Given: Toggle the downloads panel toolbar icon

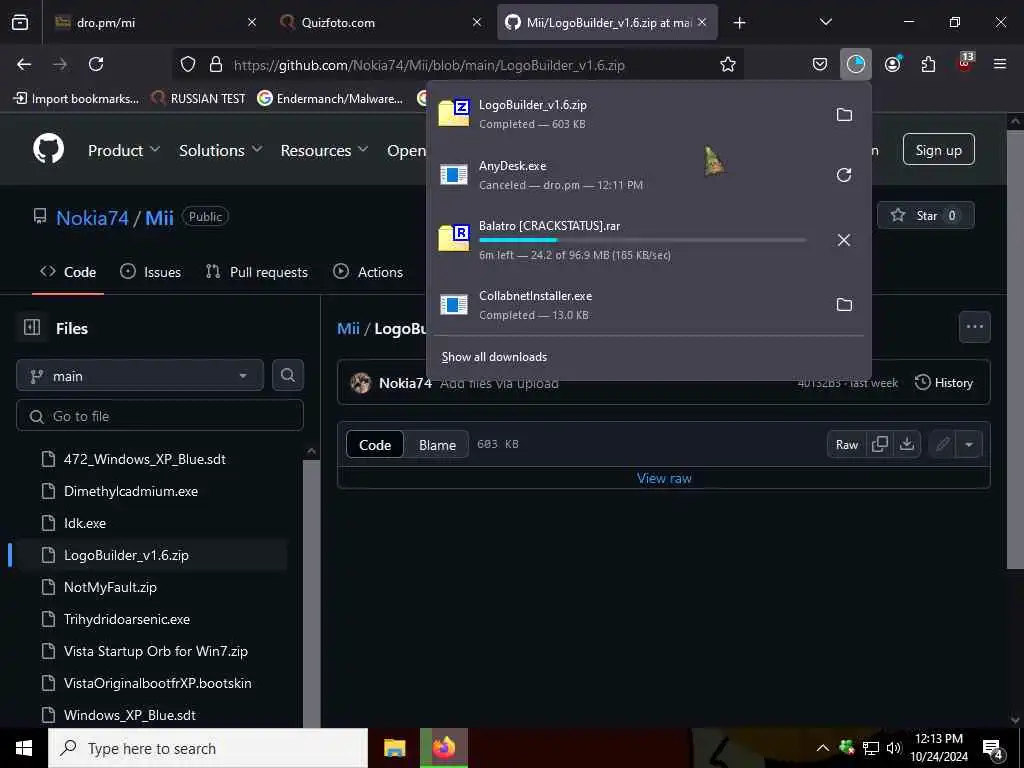Looking at the screenshot, I should tap(856, 64).
